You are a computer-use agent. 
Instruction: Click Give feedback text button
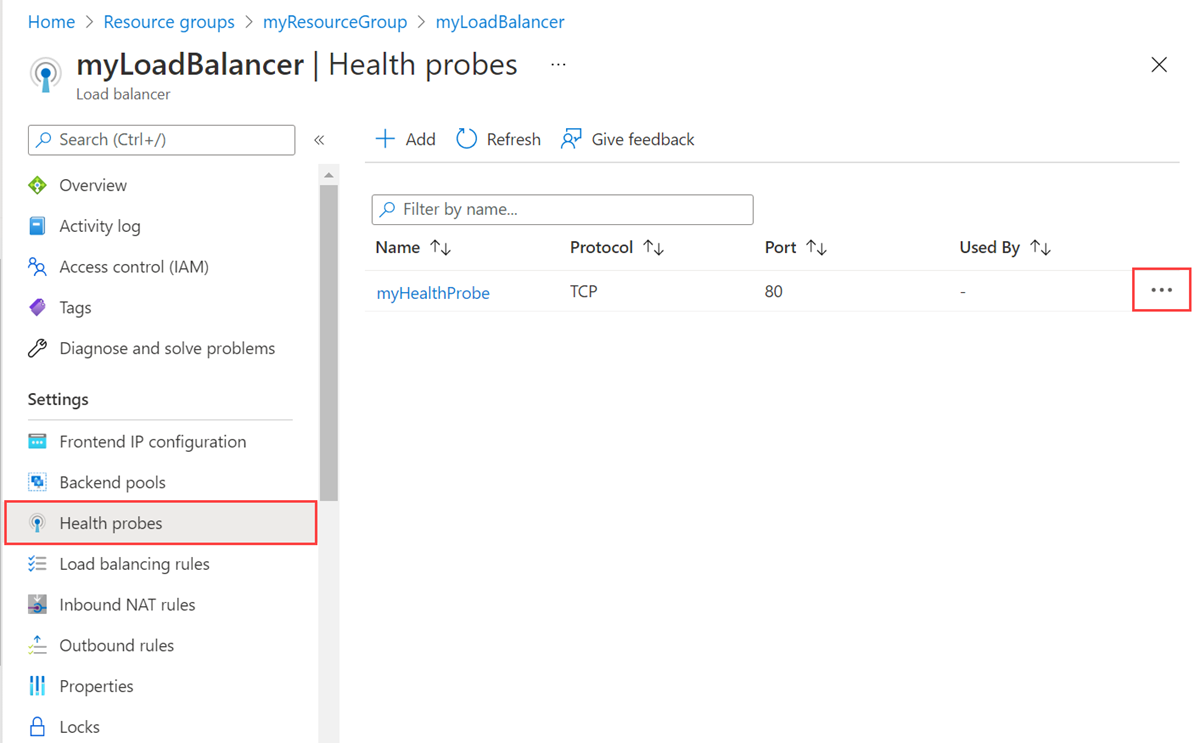click(643, 139)
